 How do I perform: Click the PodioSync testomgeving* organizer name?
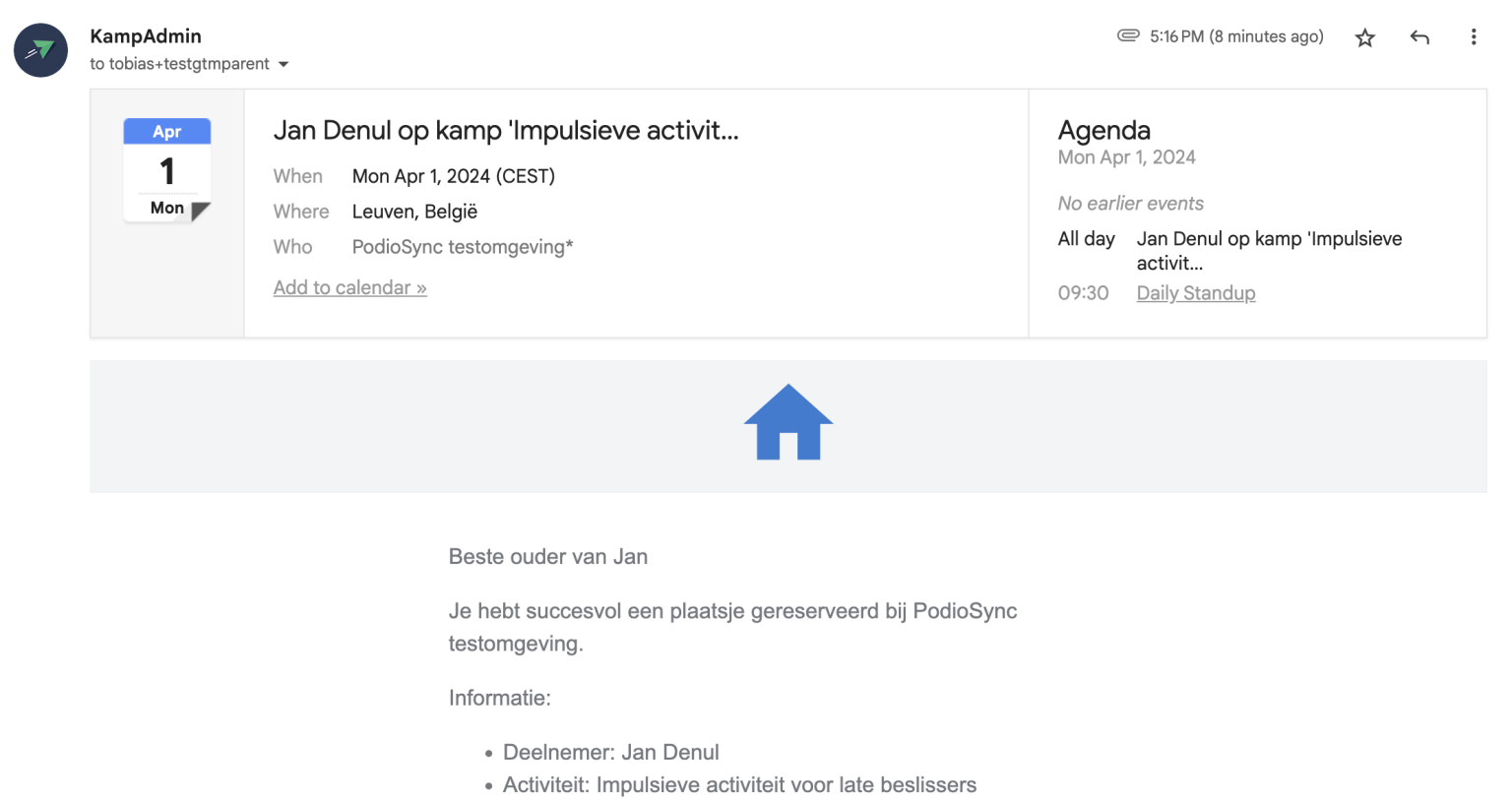point(463,247)
